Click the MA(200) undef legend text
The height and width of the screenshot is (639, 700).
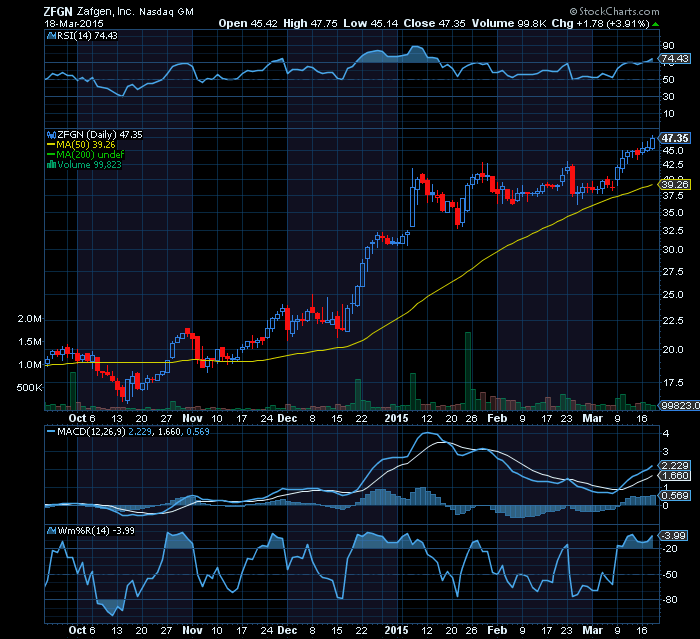tap(91, 155)
